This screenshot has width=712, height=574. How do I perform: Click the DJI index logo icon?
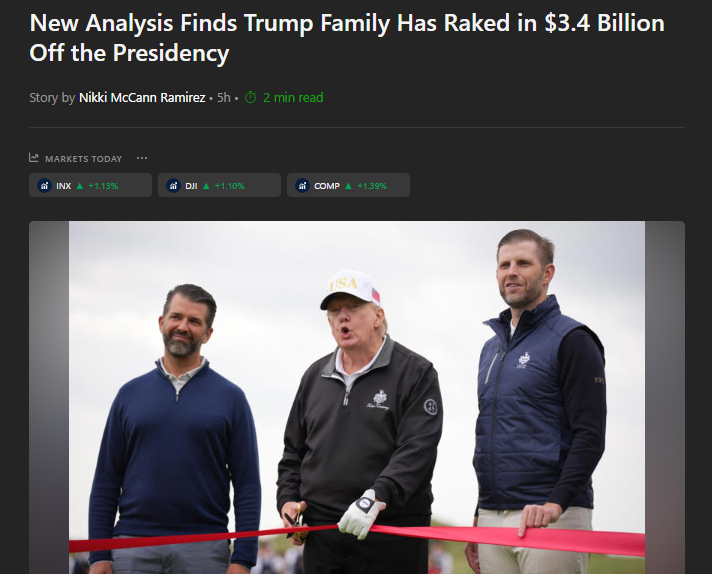coord(173,186)
